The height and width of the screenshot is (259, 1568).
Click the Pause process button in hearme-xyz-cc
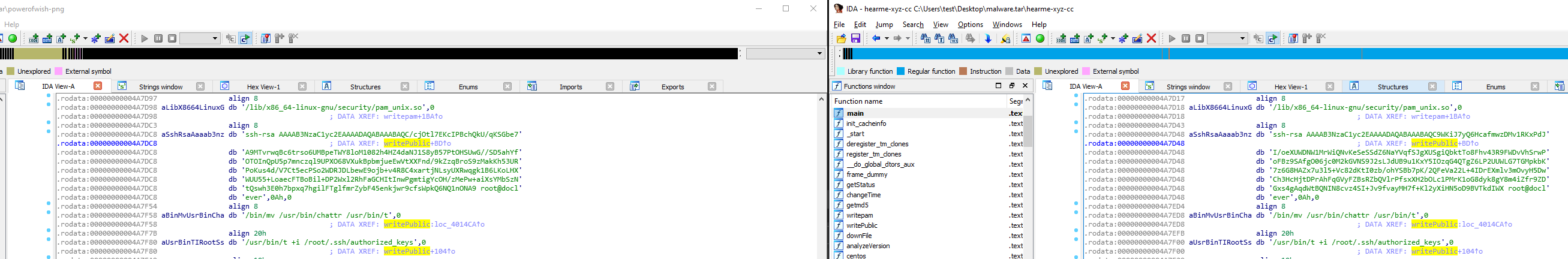(1186, 38)
